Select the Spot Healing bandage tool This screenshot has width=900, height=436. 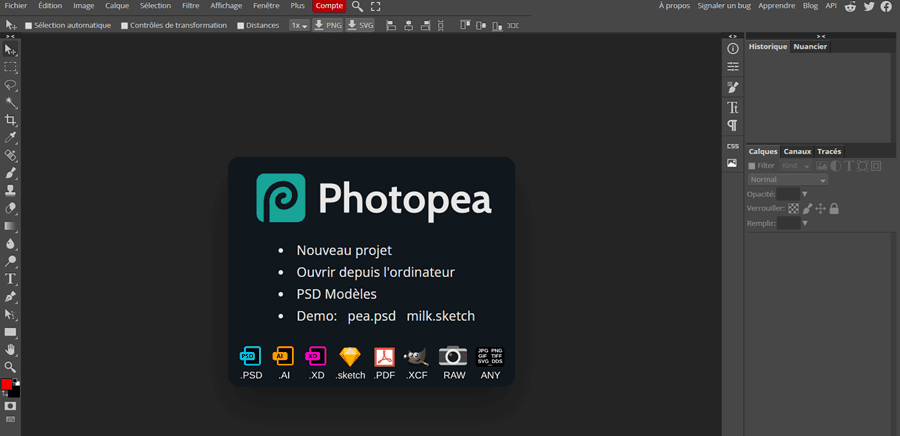point(10,155)
